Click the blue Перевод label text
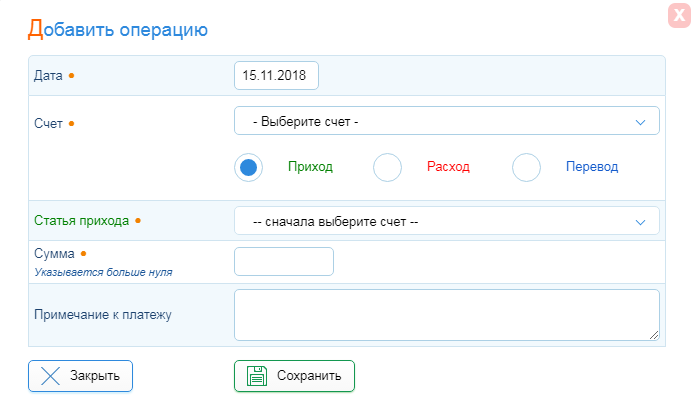This screenshot has height=407, width=693. (x=592, y=167)
